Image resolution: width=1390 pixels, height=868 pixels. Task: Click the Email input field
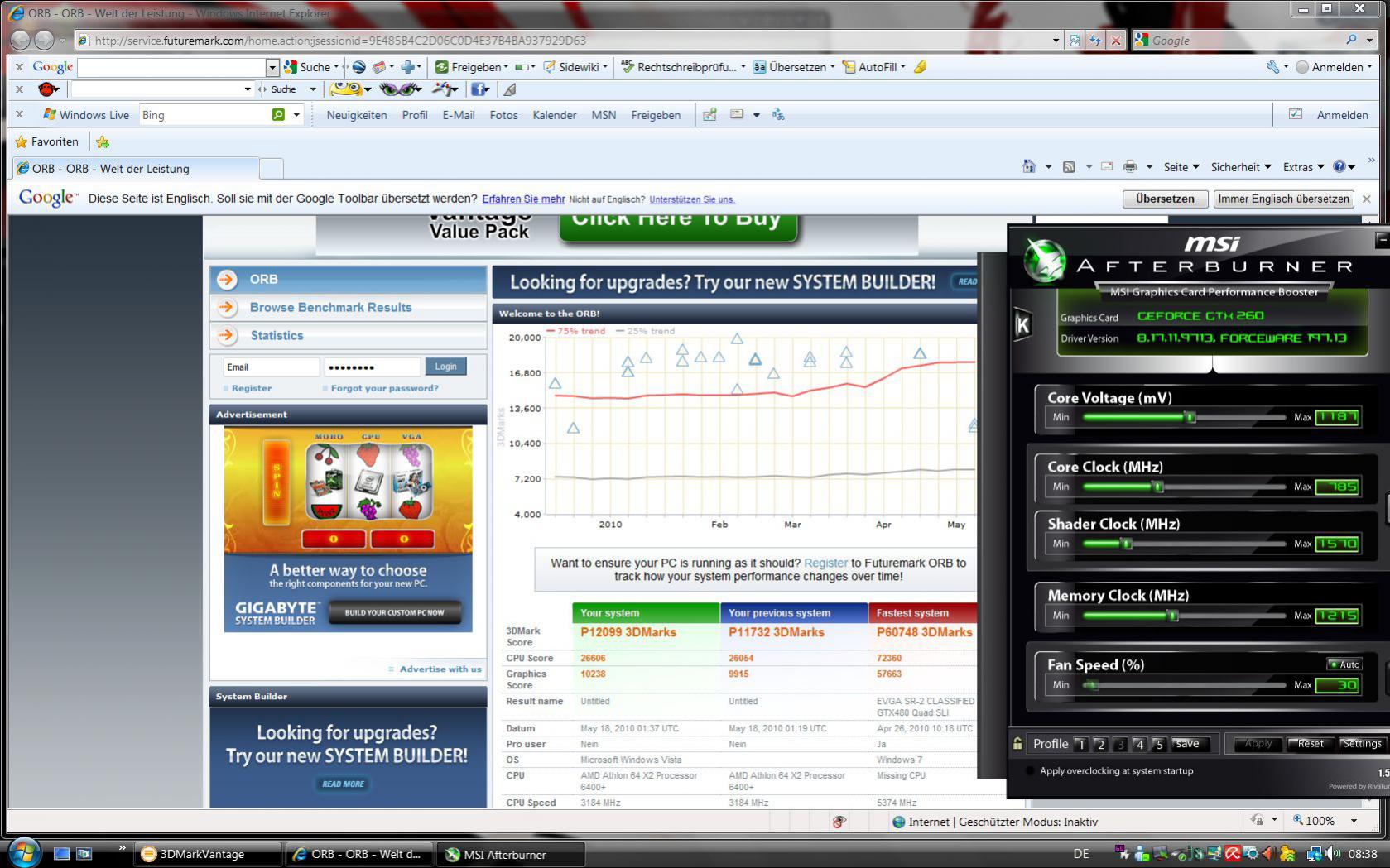tap(271, 367)
